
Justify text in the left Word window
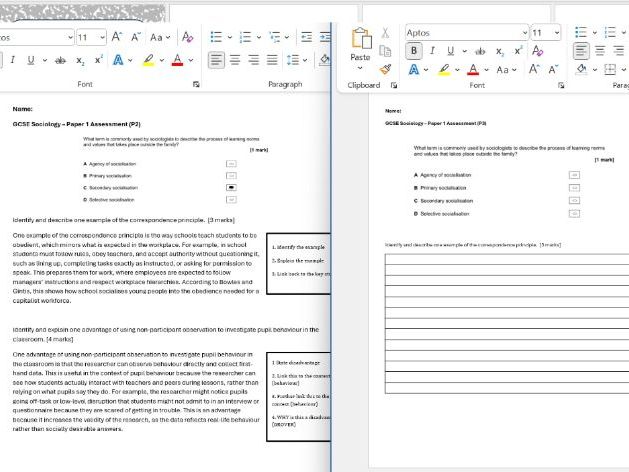[272, 60]
